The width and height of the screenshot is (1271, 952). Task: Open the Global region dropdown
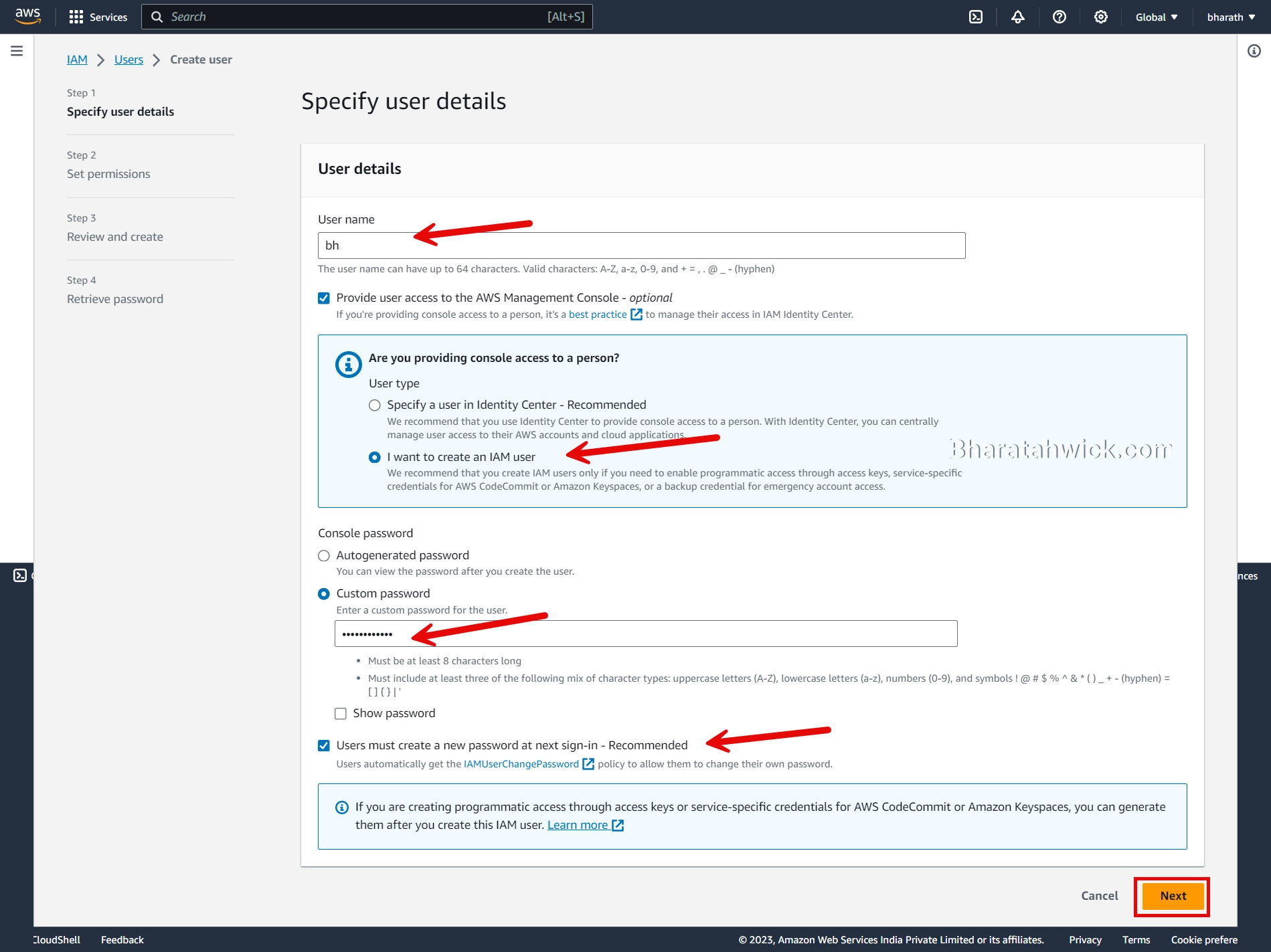click(1156, 17)
